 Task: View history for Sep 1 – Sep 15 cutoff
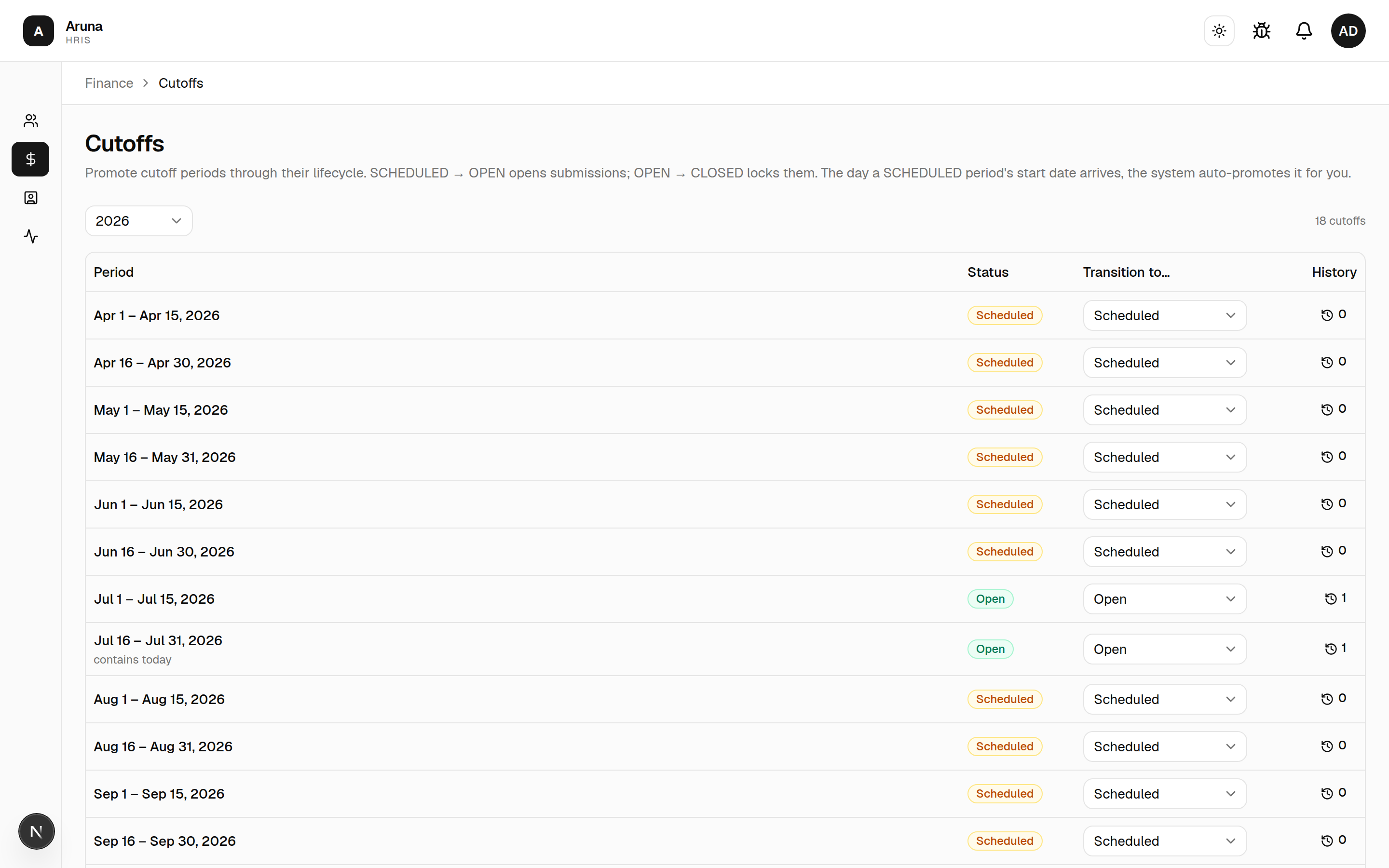point(1334,793)
